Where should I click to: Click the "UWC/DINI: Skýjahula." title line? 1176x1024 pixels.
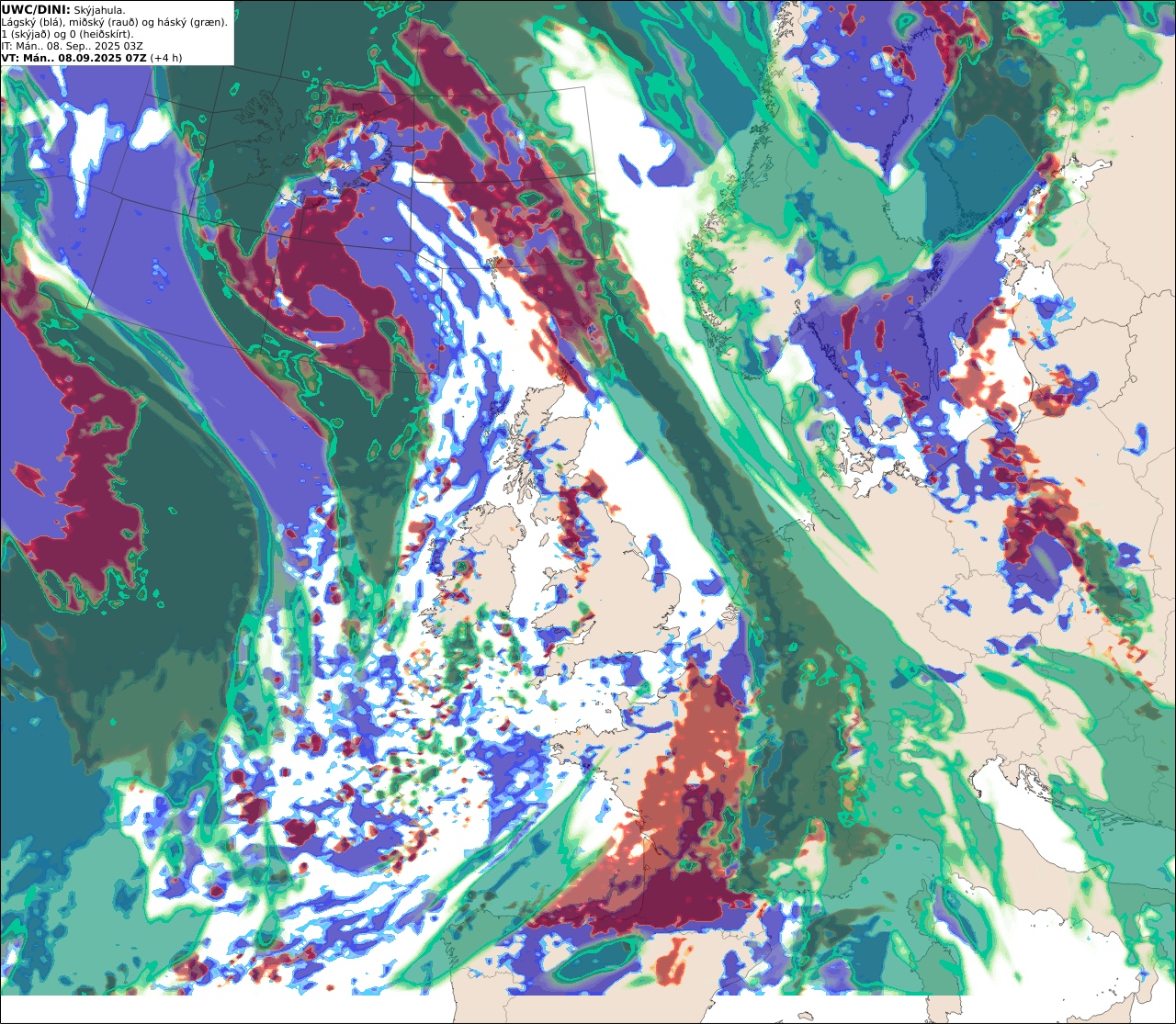coord(63,10)
